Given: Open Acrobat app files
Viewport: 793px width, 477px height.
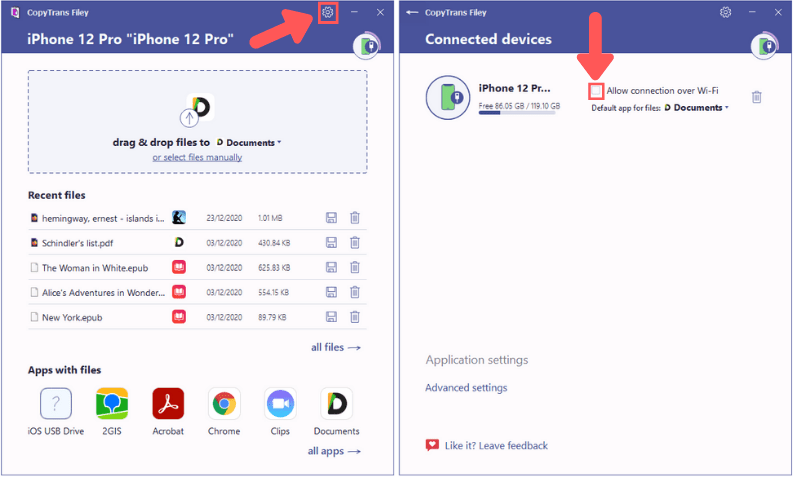Looking at the screenshot, I should (168, 404).
